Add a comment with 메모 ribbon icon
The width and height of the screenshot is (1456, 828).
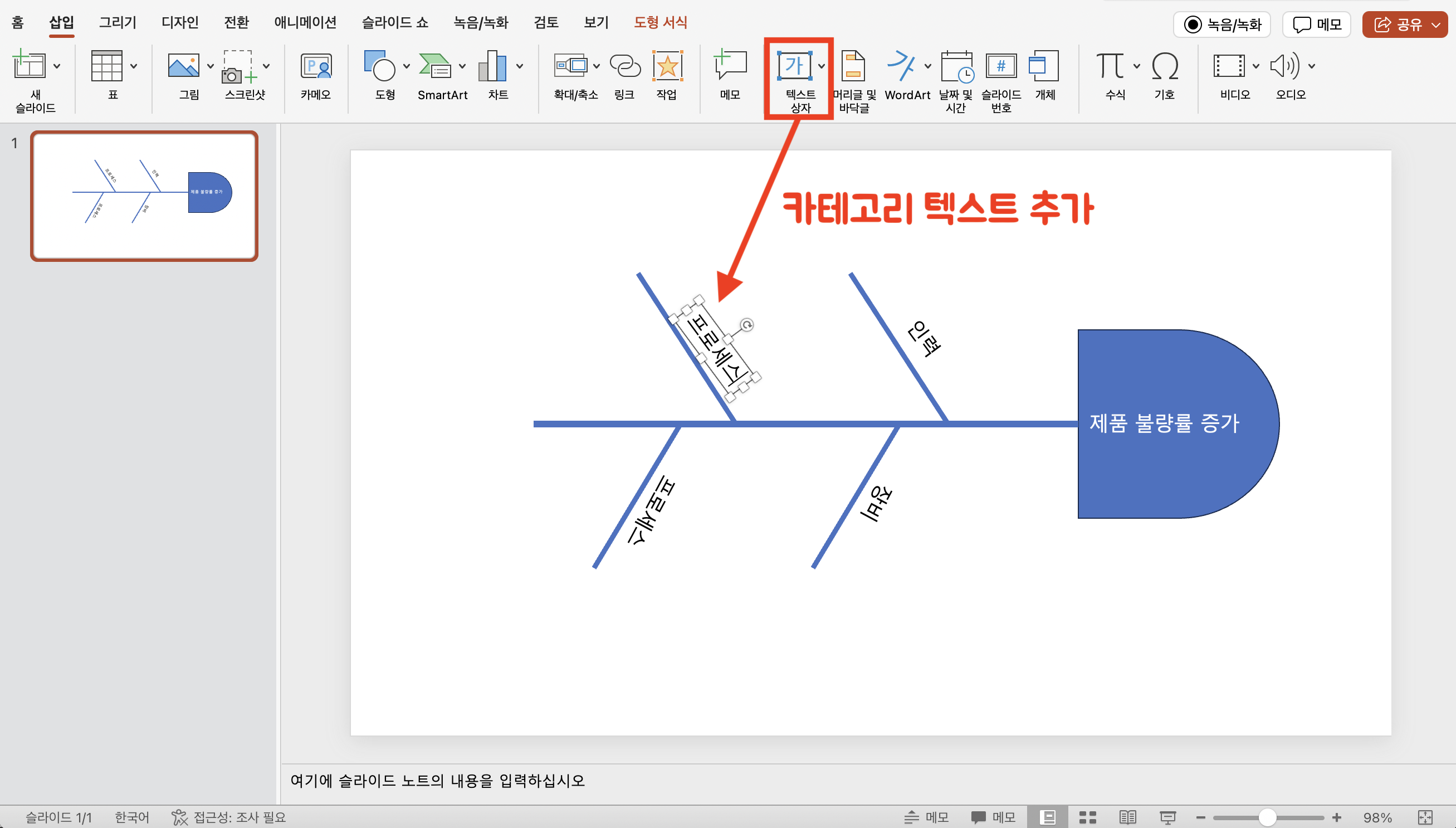click(730, 65)
